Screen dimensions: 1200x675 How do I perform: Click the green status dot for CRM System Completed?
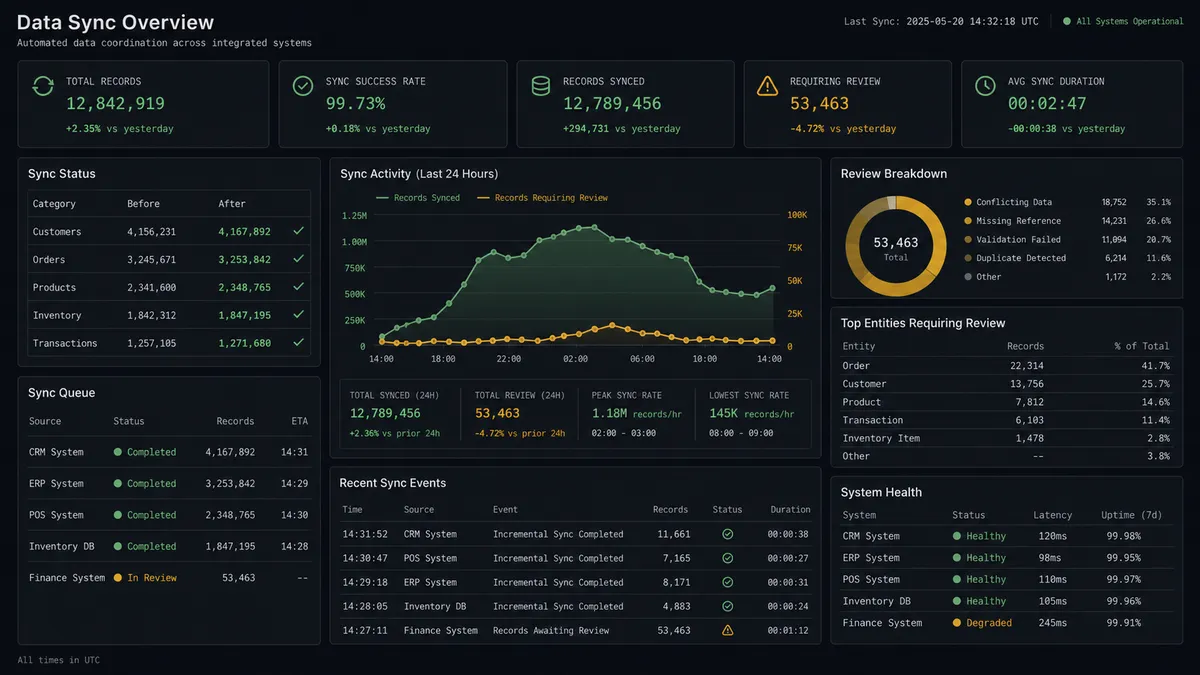click(118, 452)
